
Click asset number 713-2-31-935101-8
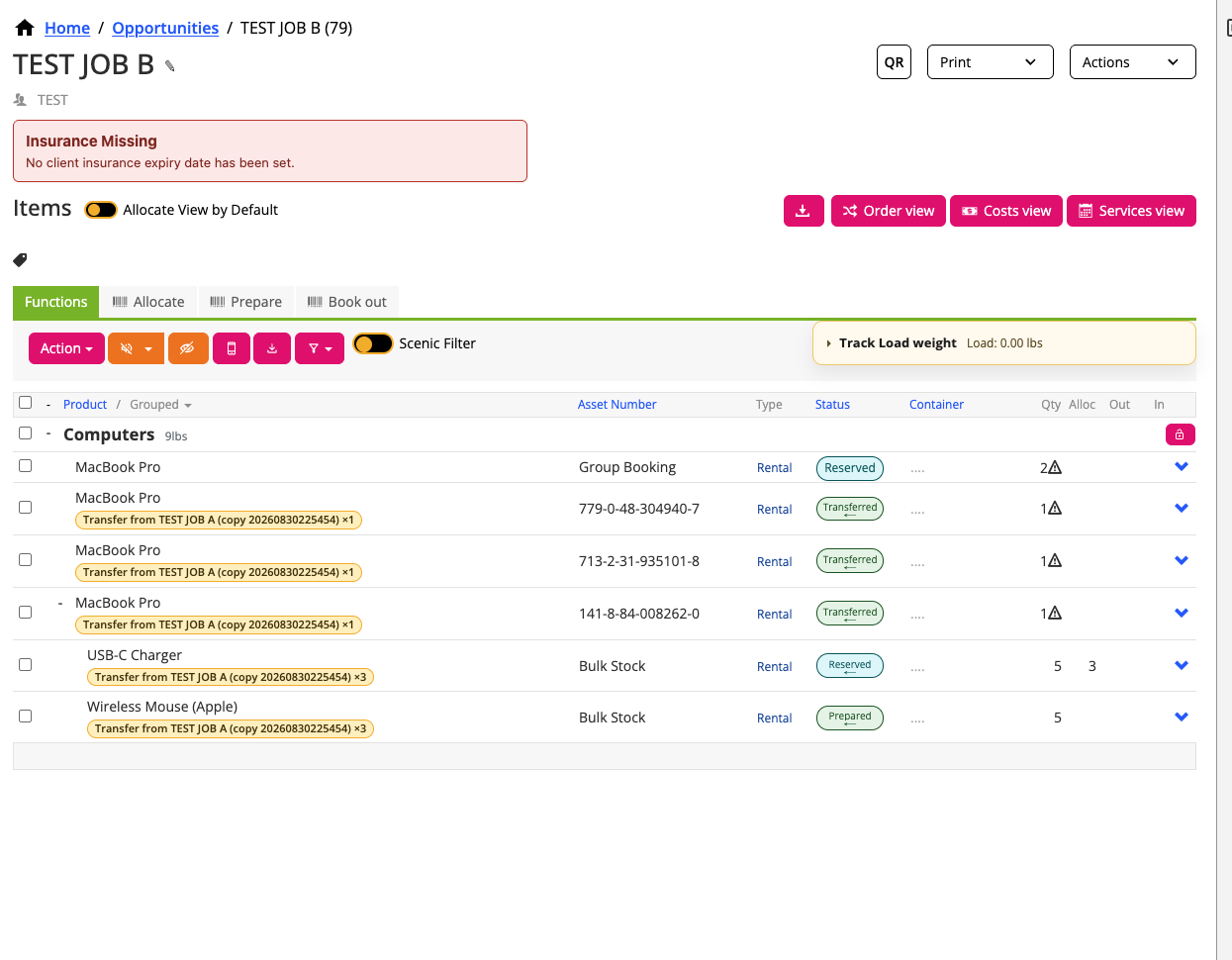639,561
